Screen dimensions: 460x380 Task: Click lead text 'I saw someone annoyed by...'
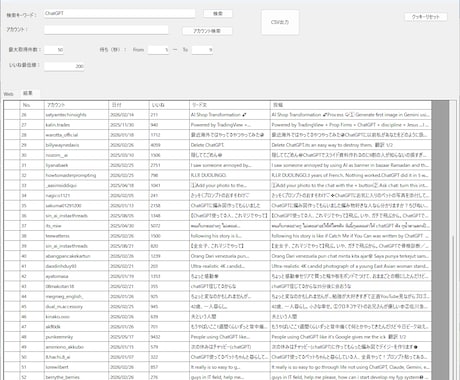point(230,165)
